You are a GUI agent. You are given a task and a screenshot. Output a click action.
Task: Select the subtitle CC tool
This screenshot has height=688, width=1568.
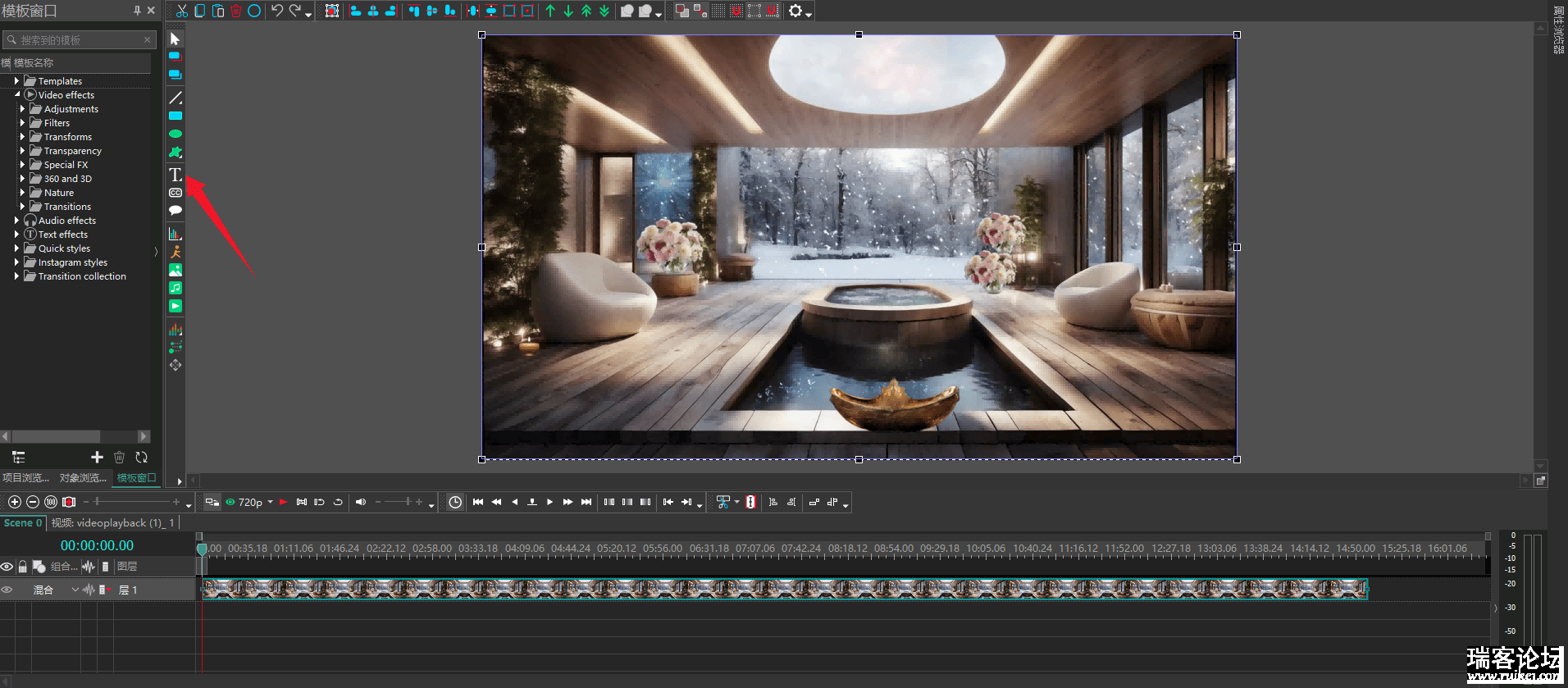coord(175,193)
